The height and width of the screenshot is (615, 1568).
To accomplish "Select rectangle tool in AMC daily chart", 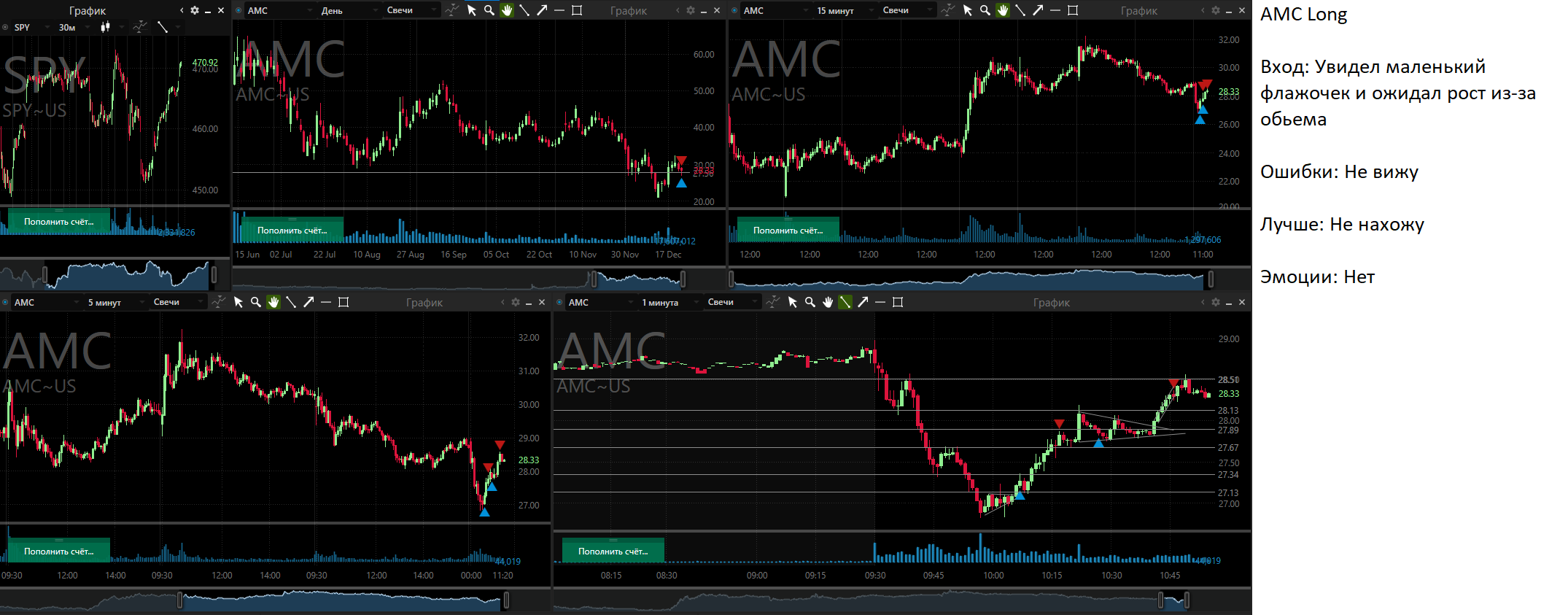I will pyautogui.click(x=577, y=10).
